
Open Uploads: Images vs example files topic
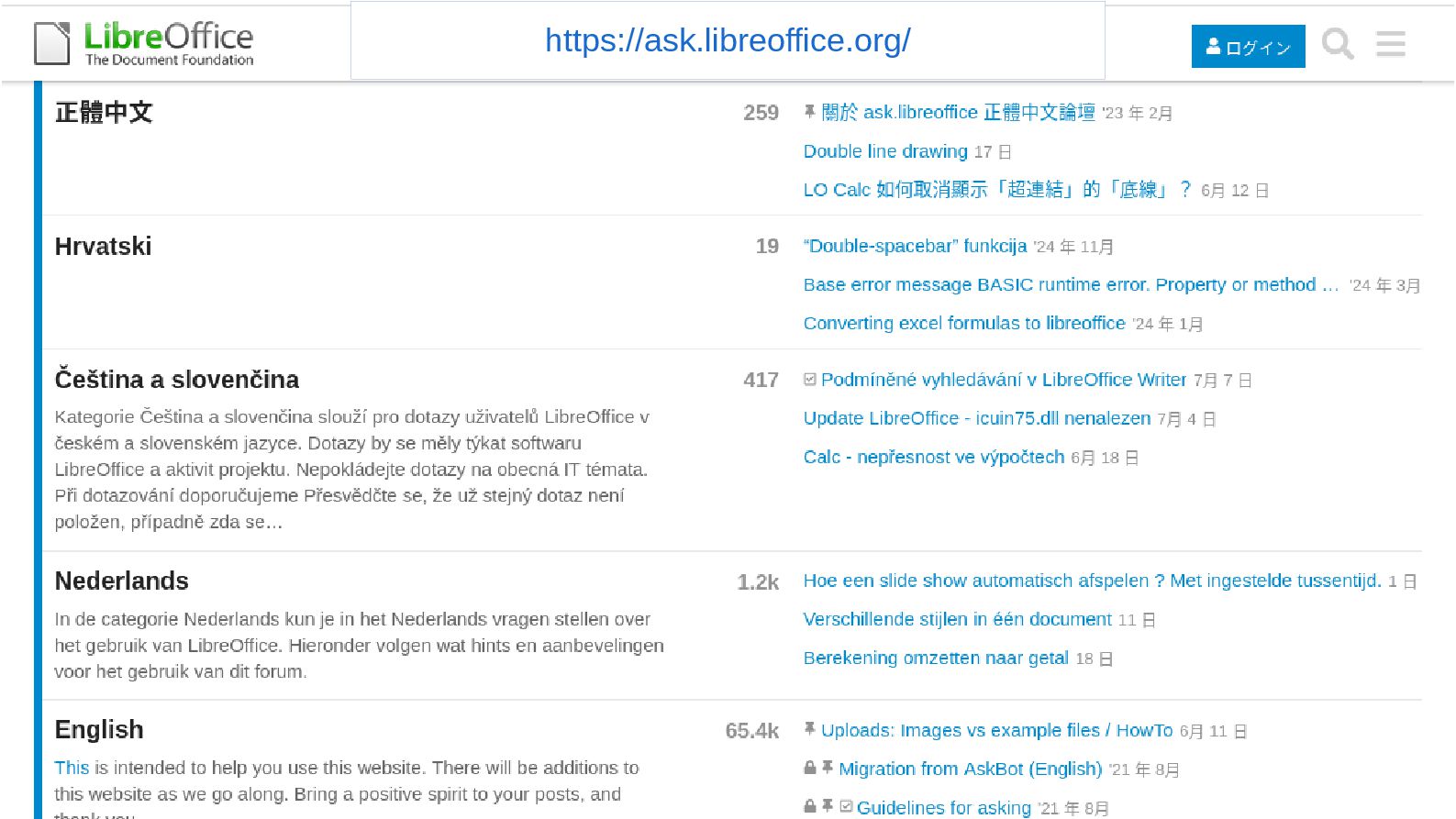(997, 730)
